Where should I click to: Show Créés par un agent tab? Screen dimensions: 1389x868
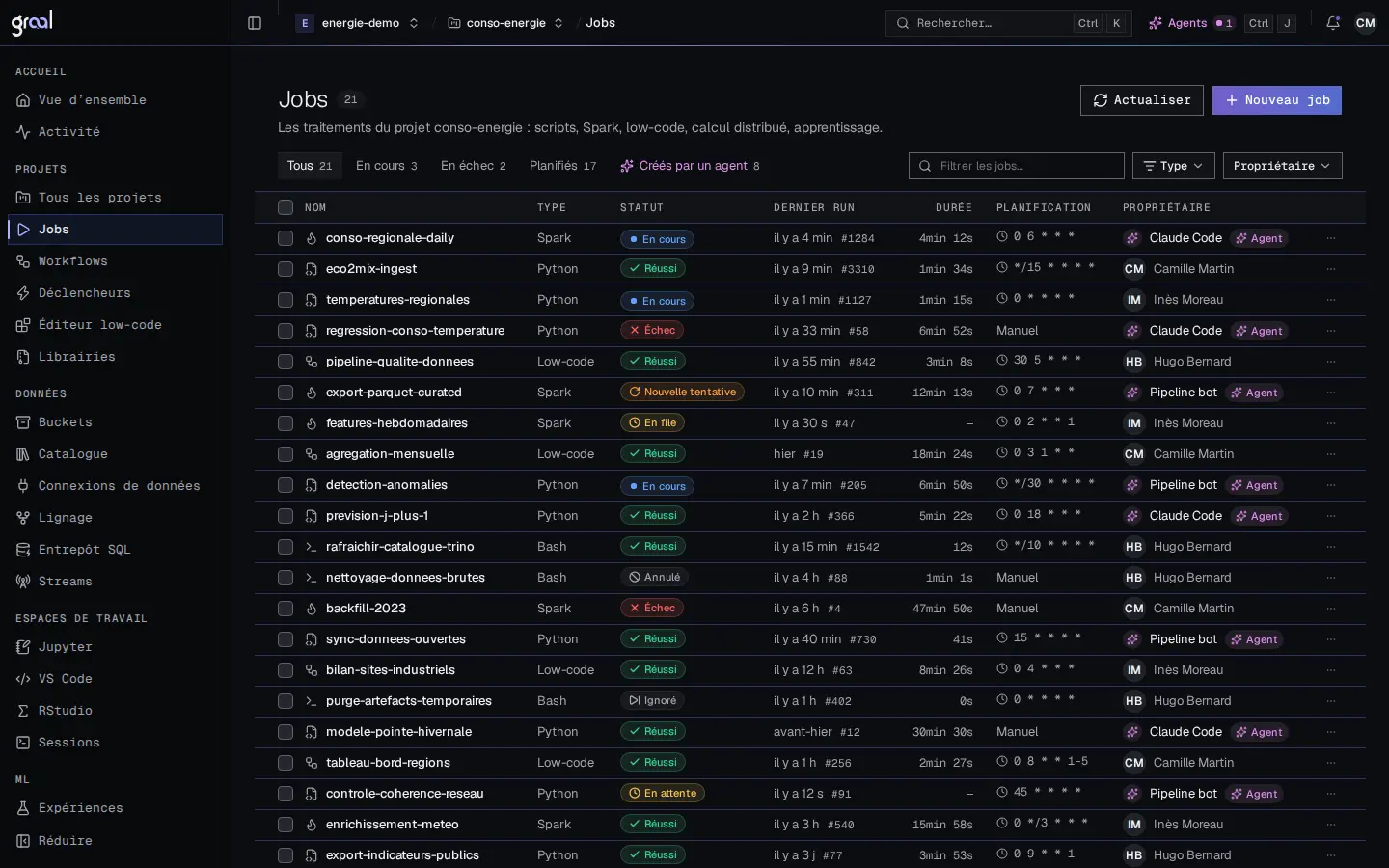tap(690, 166)
